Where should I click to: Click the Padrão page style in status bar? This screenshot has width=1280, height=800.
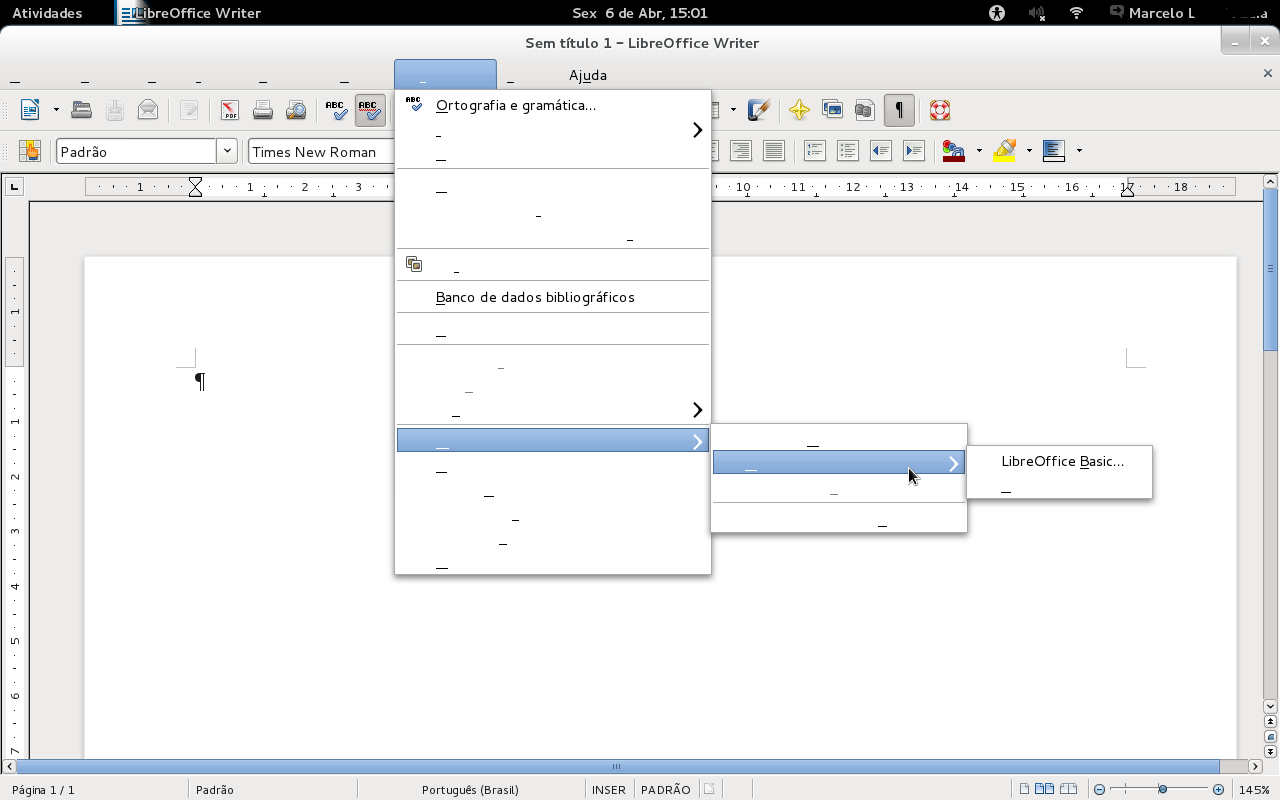(215, 790)
